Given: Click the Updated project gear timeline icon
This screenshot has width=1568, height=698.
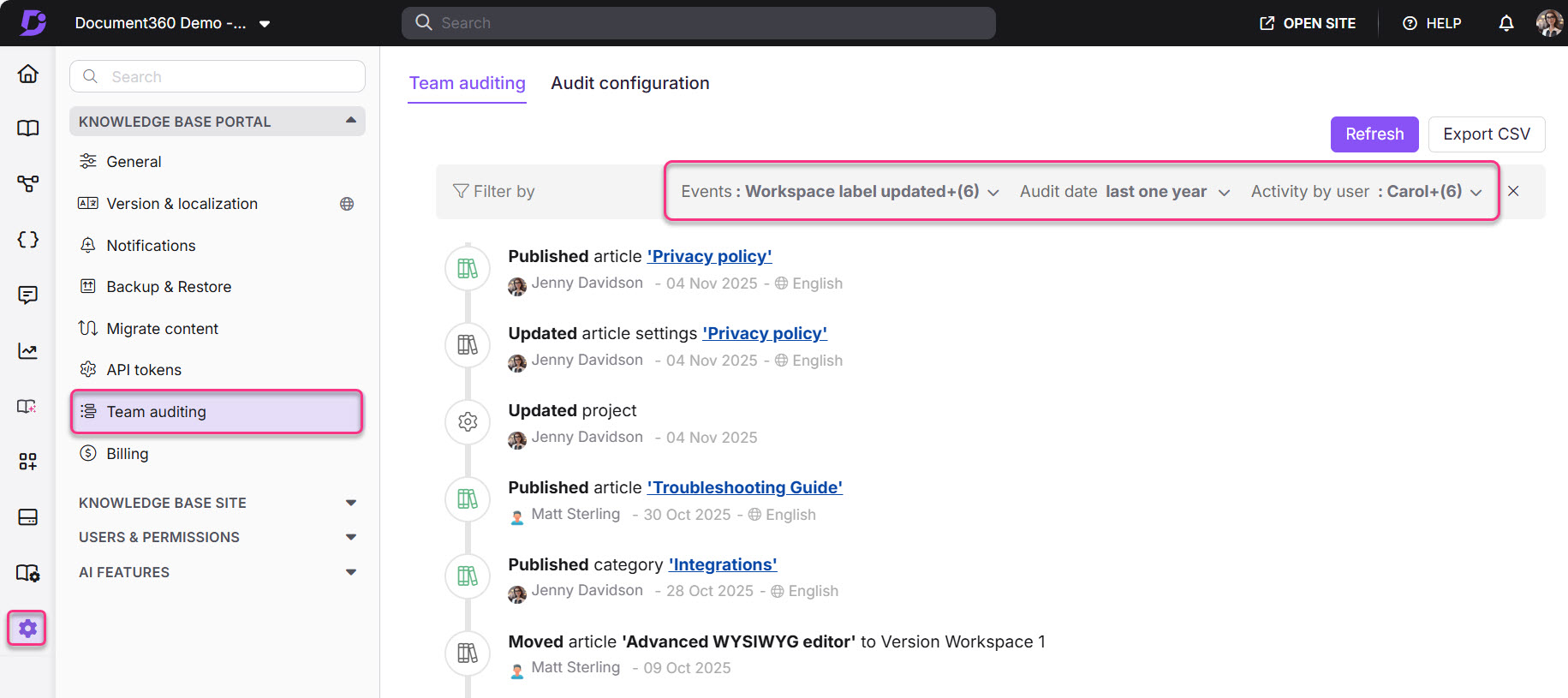Looking at the screenshot, I should tap(468, 422).
